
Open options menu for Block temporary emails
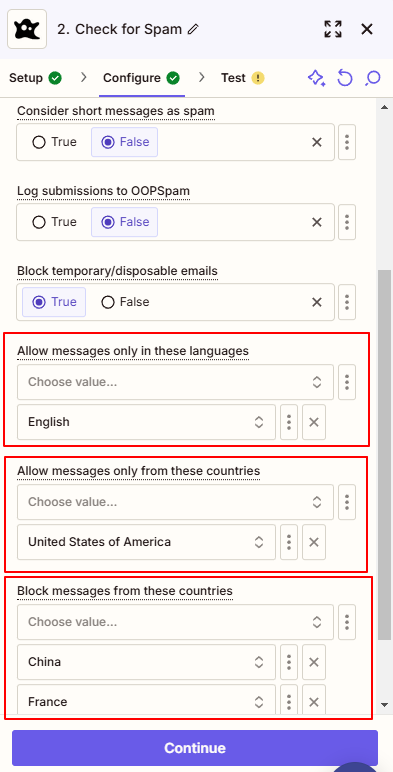(347, 302)
